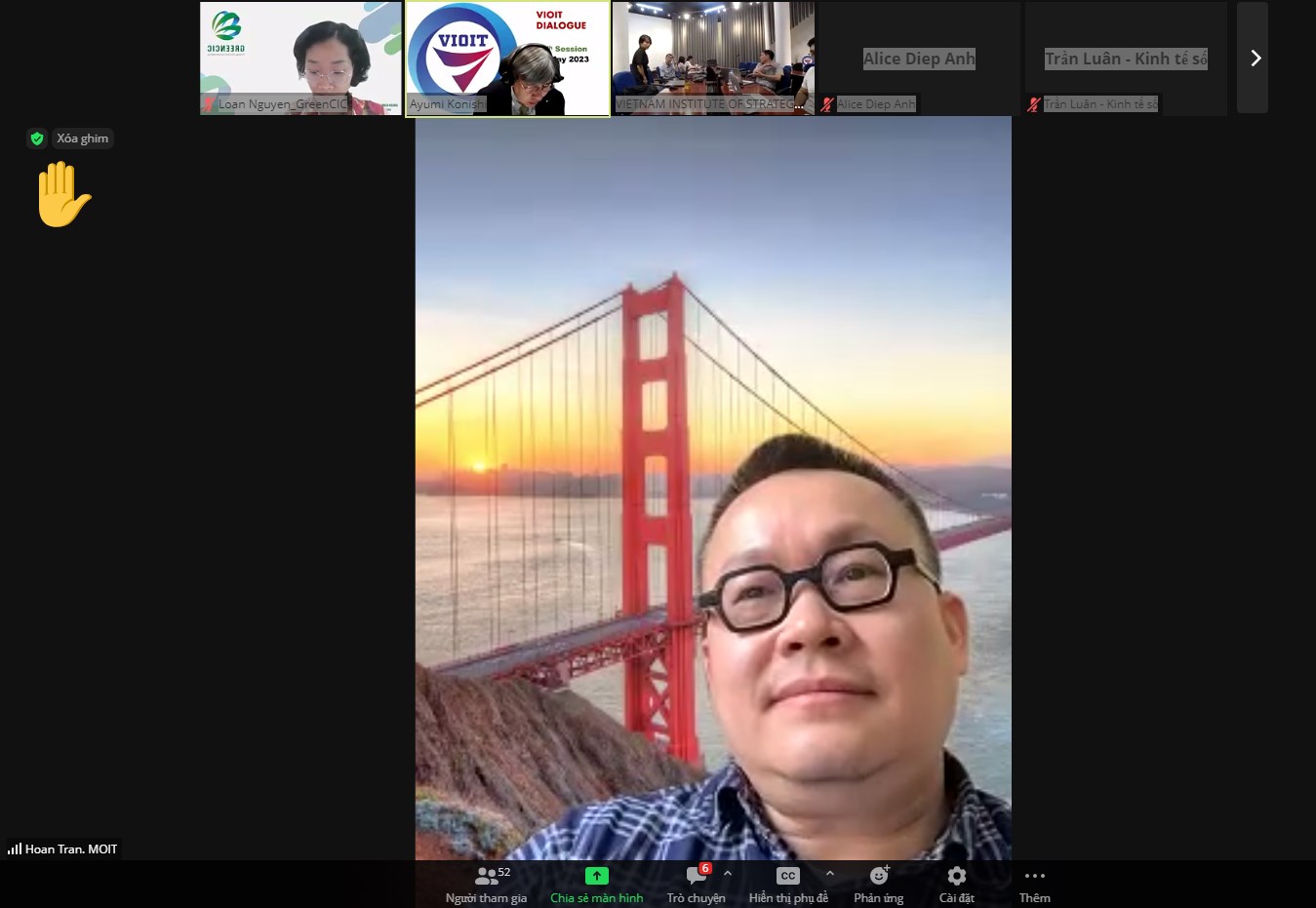Expand caption options caret arrow
This screenshot has height=908, width=1316.
830,874
